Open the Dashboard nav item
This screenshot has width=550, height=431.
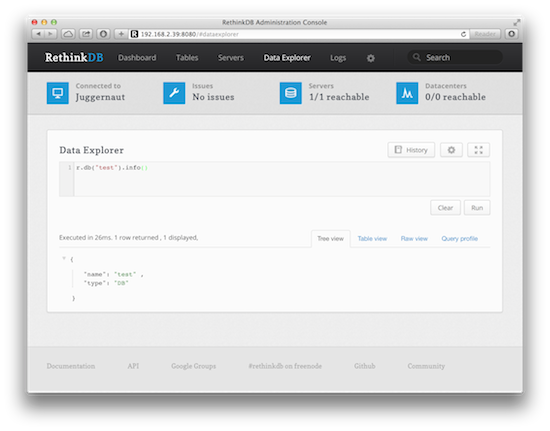(137, 58)
